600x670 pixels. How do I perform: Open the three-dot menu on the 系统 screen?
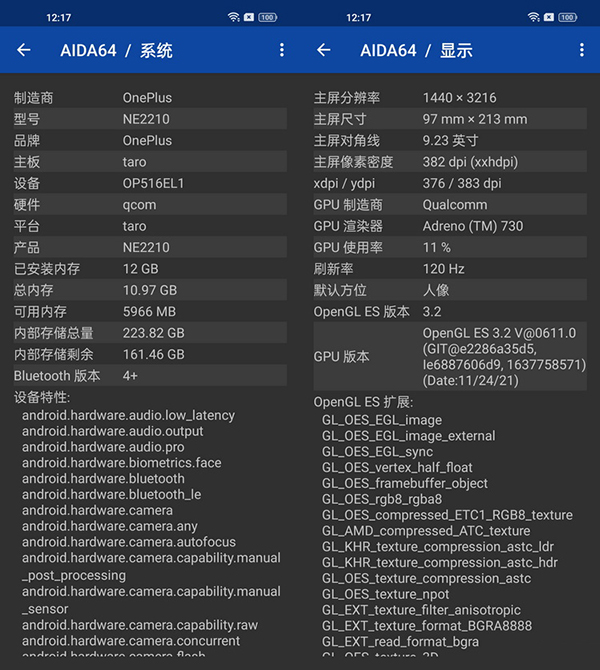pyautogui.click(x=282, y=50)
